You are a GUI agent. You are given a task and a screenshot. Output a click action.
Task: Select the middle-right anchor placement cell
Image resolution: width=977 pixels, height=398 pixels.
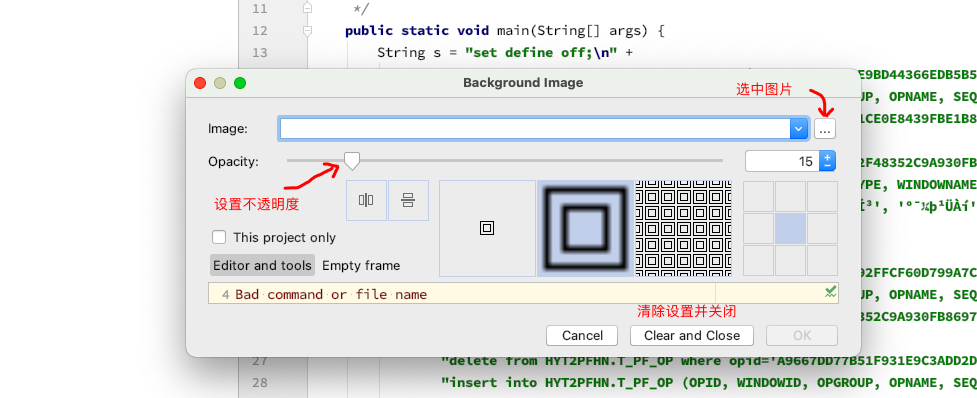click(x=822, y=229)
